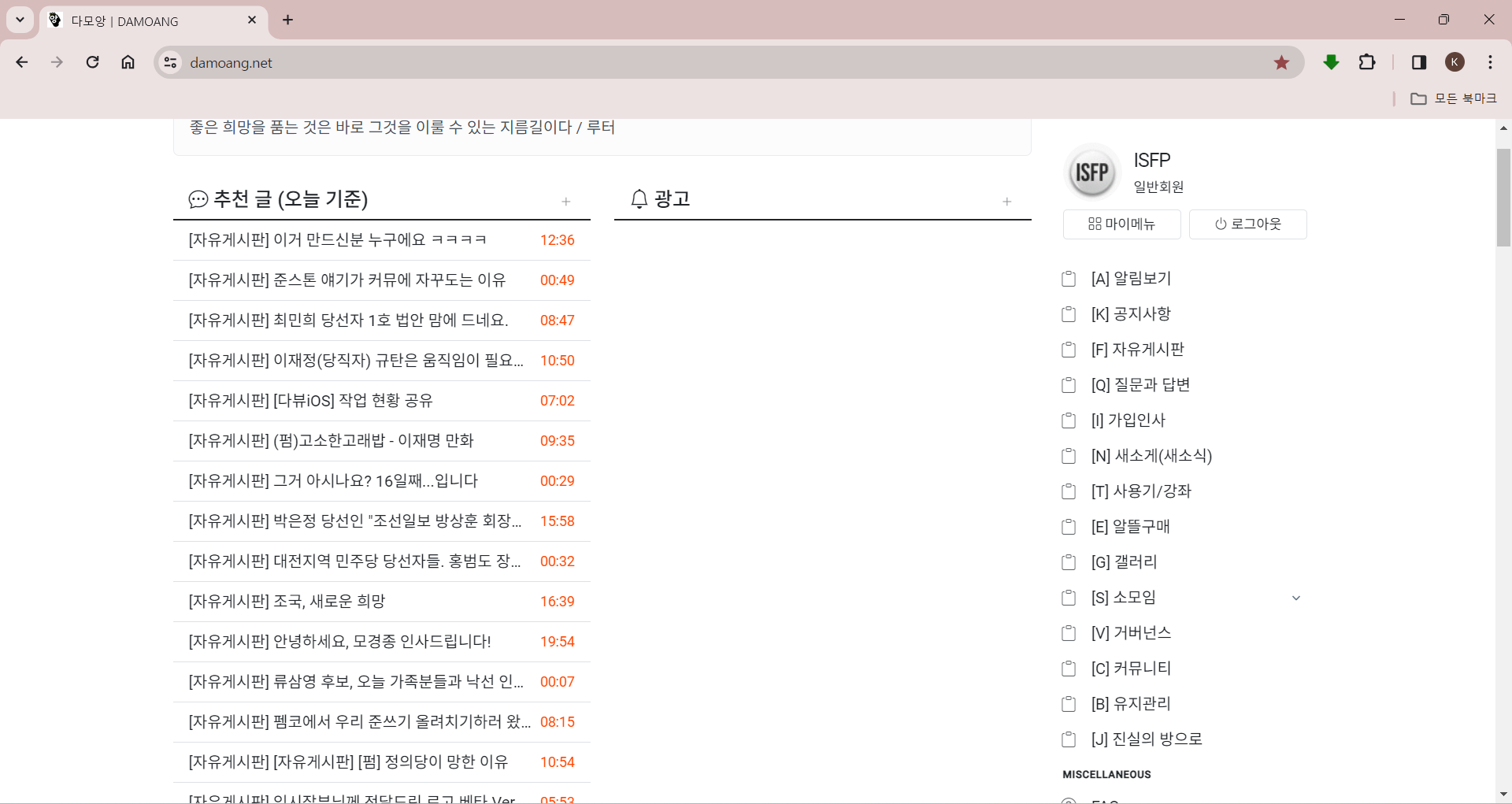Click the plus icon beside 광고
Viewport: 1512px width, 804px height.
tap(1007, 202)
